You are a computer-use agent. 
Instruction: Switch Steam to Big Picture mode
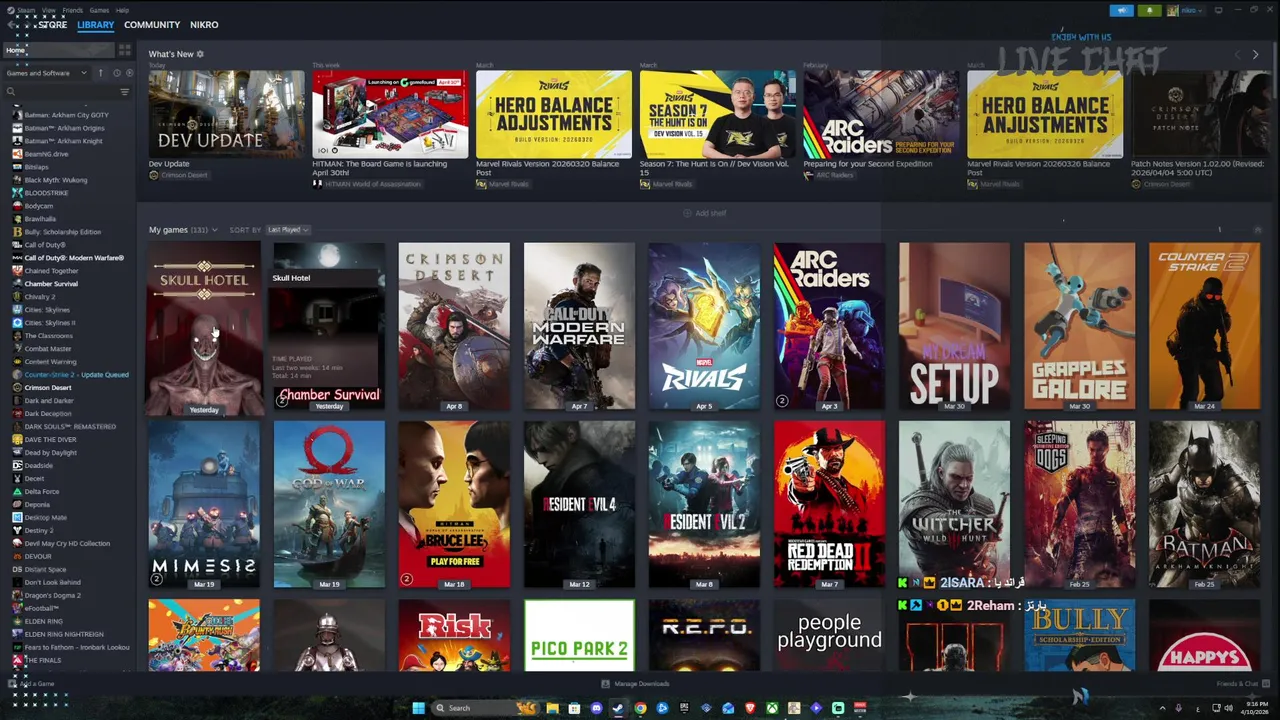1218,10
